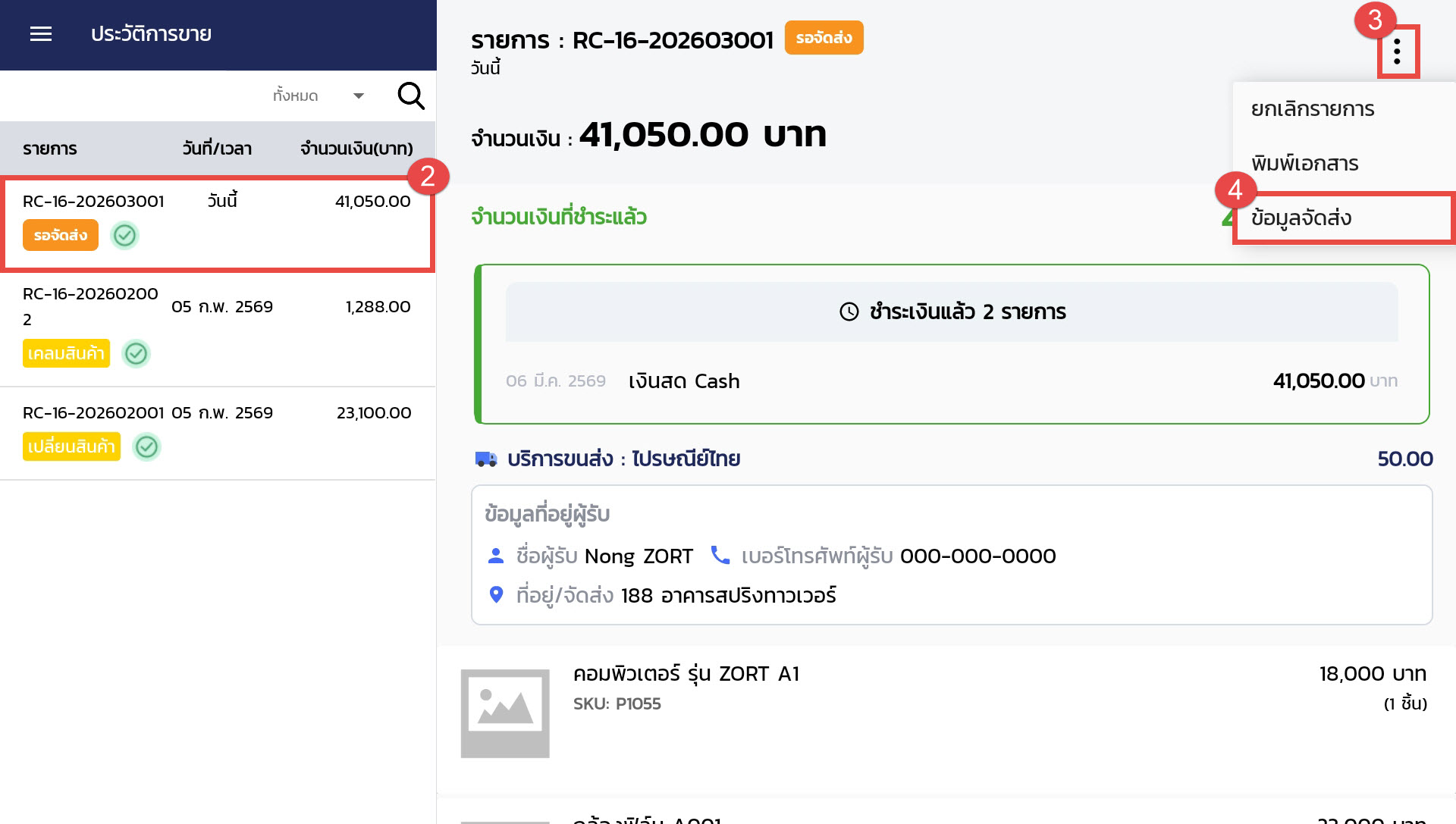Click the blue delivery truck icon
This screenshot has width=1456, height=824.
click(486, 459)
